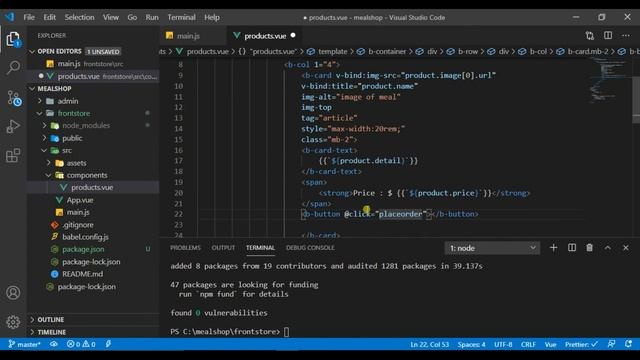
Task: Open the Run menu
Action: coord(152,17)
